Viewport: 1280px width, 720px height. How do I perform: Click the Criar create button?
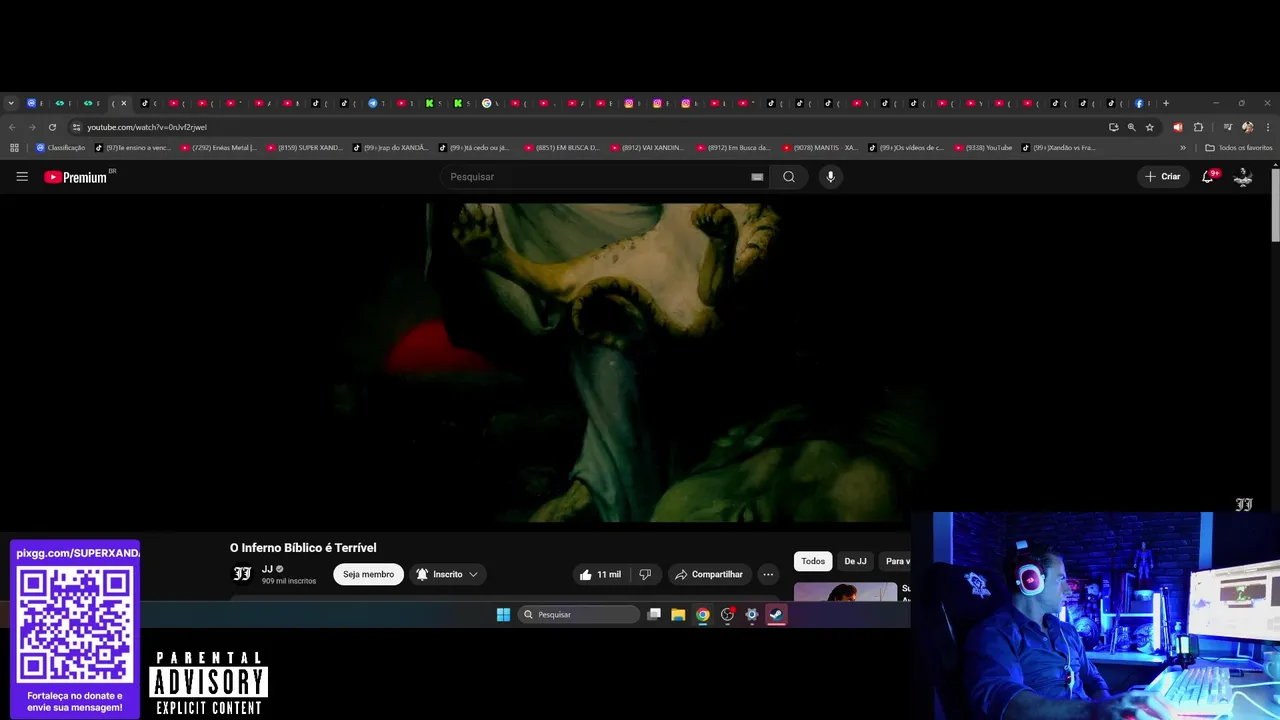pyautogui.click(x=1163, y=177)
